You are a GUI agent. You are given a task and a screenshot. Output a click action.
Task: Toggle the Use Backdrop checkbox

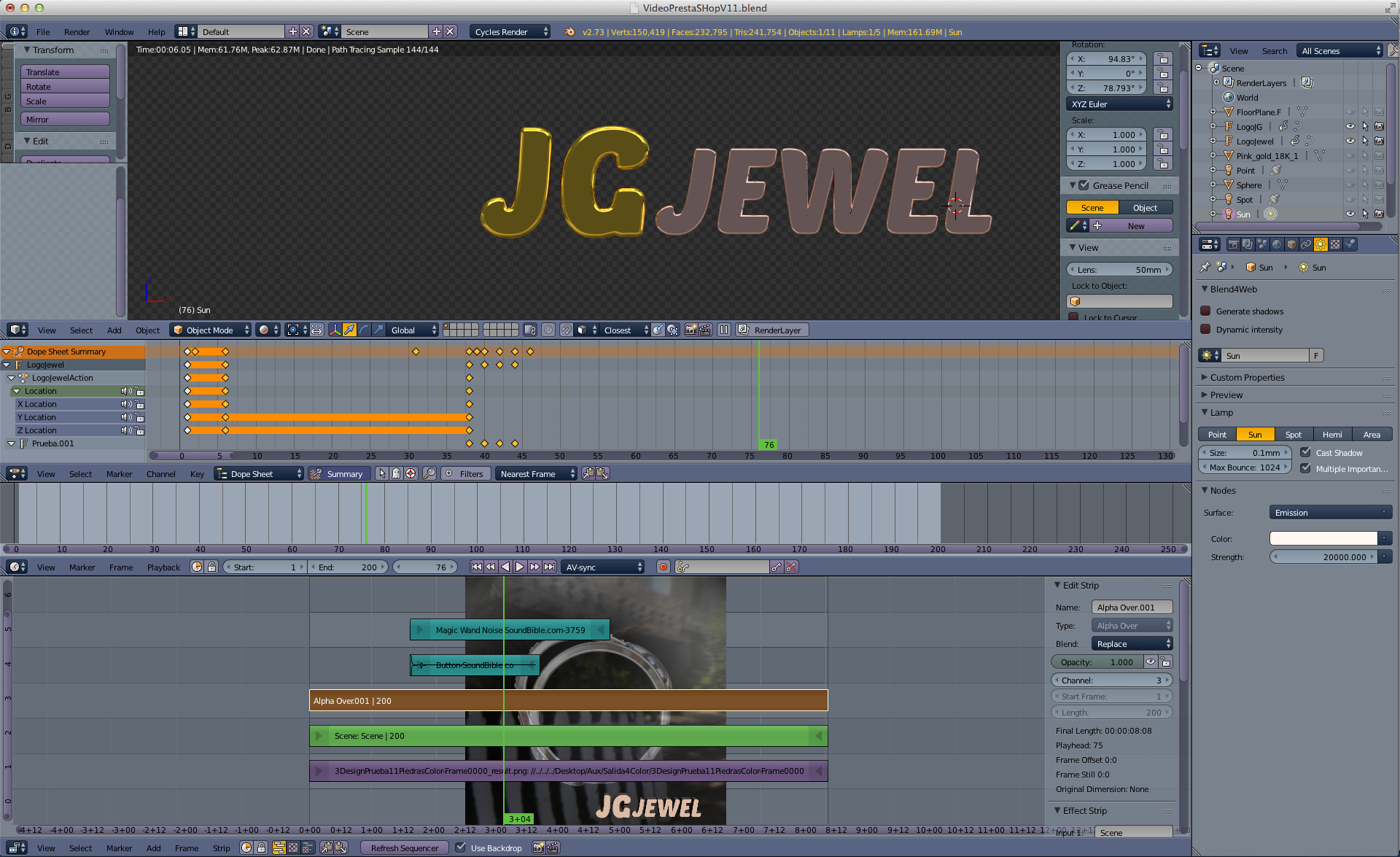(460, 848)
